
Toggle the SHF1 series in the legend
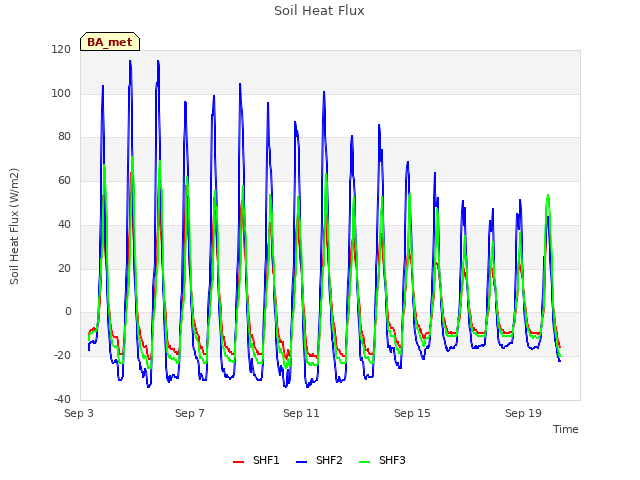point(256,460)
